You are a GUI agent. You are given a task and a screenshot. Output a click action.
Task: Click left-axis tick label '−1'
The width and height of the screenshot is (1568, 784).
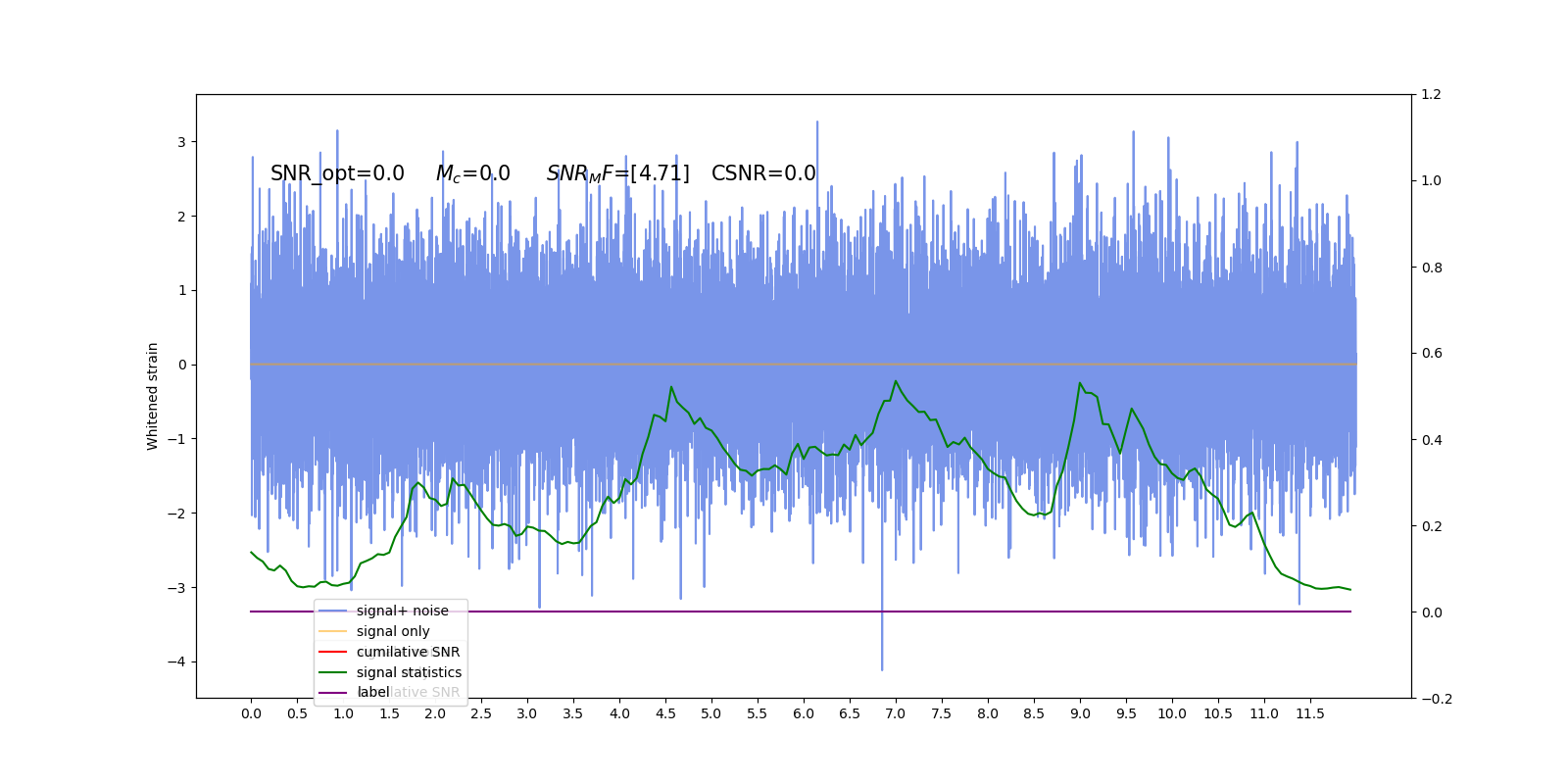(176, 439)
